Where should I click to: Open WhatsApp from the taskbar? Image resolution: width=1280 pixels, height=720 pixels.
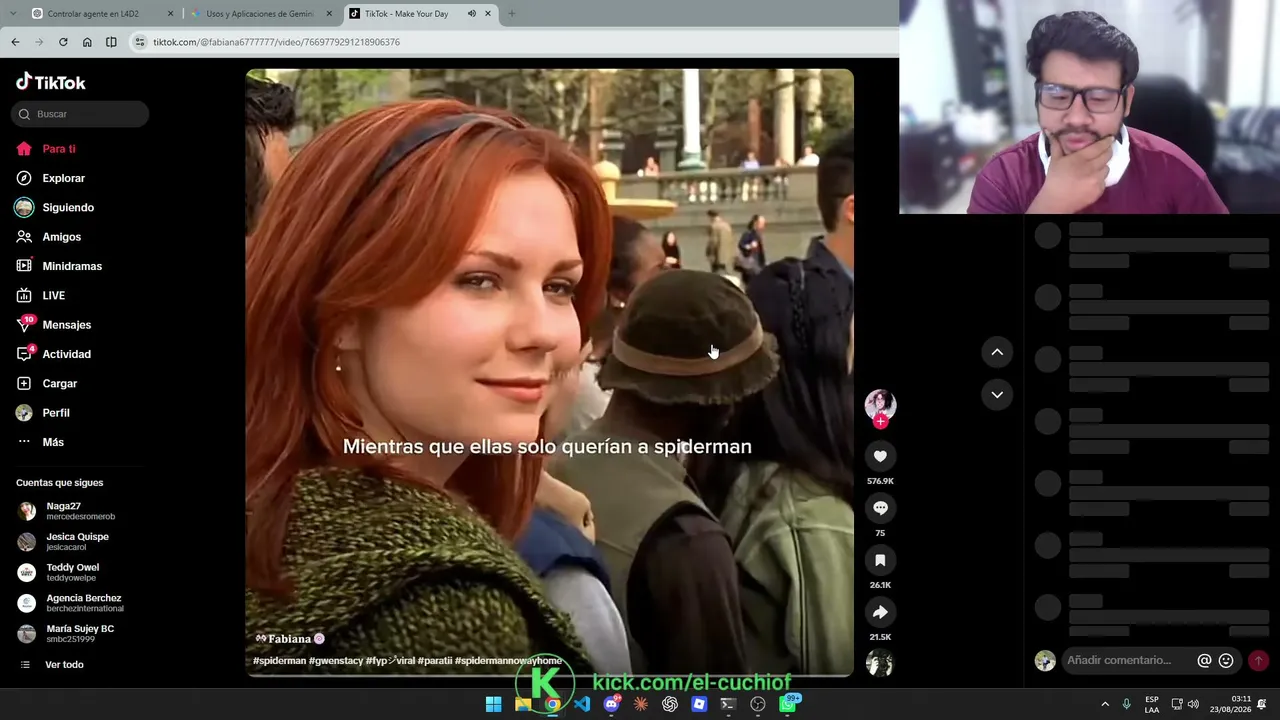(x=788, y=704)
